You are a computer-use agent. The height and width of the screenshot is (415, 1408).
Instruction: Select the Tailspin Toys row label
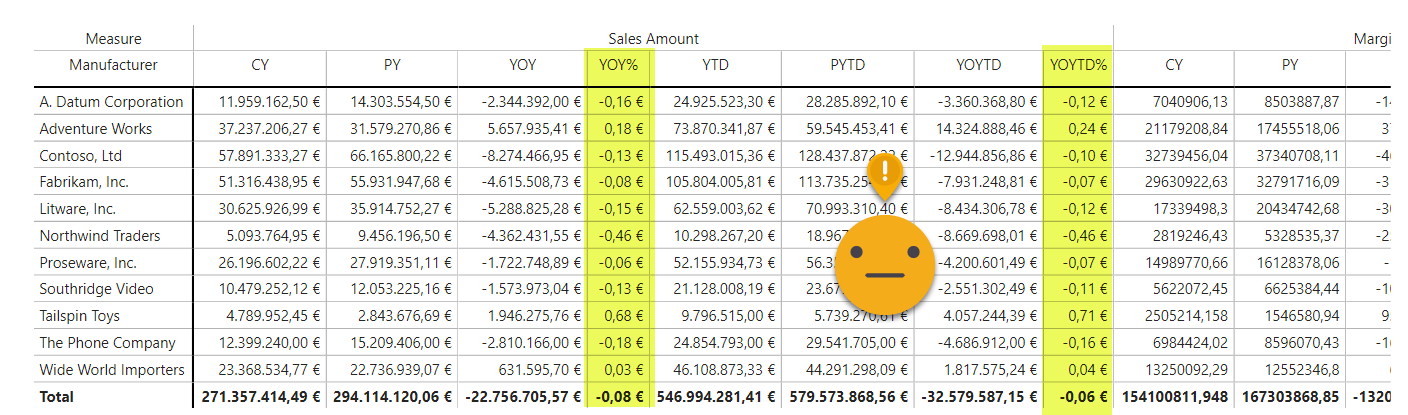point(80,316)
